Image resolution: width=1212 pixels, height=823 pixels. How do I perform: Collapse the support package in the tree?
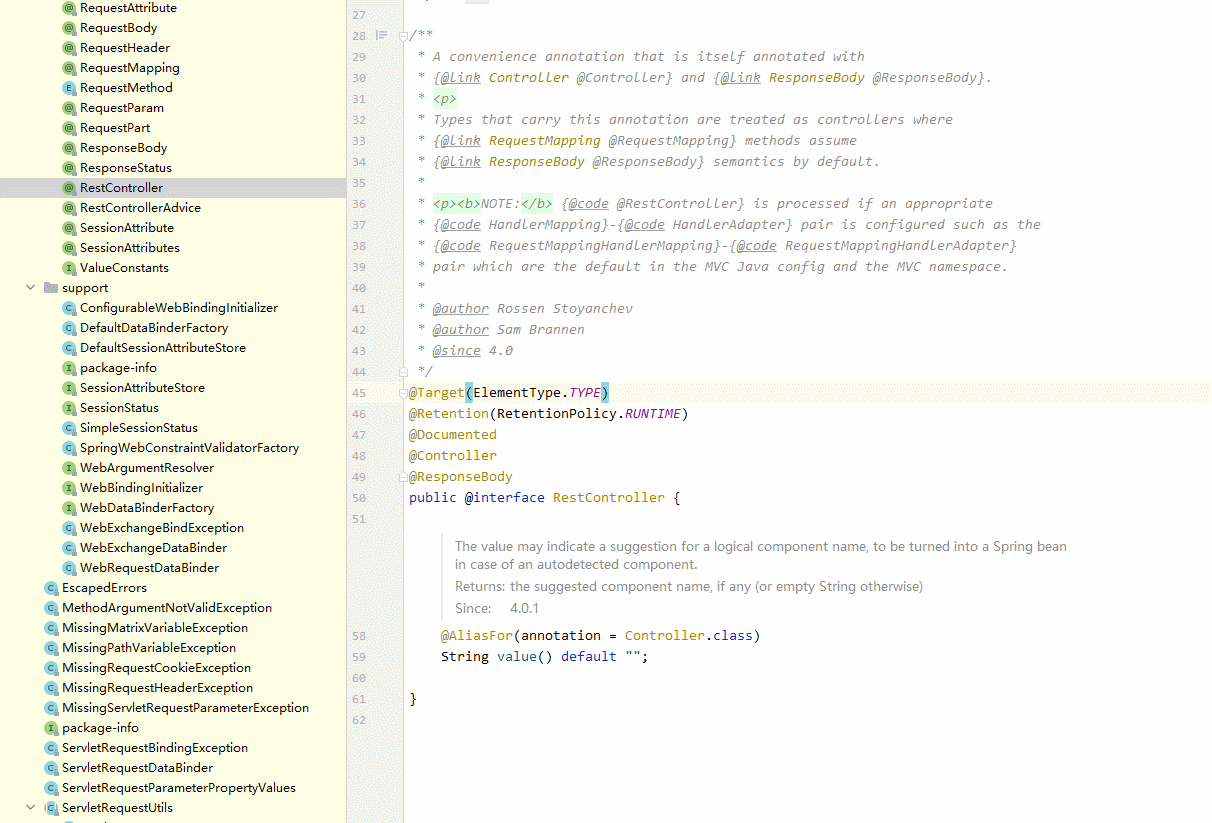tap(30, 288)
